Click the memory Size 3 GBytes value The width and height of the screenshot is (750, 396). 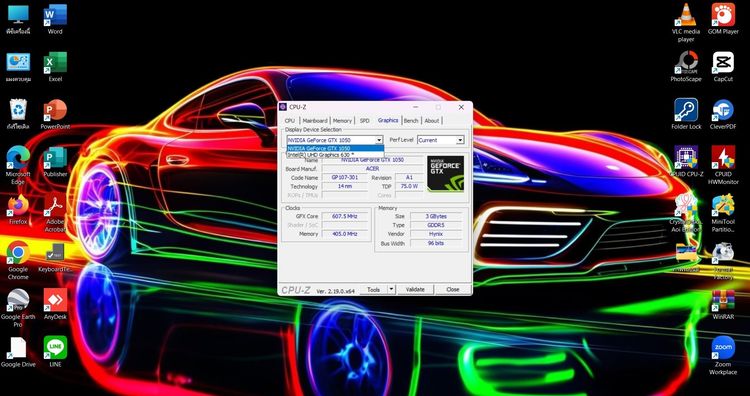[x=435, y=216]
